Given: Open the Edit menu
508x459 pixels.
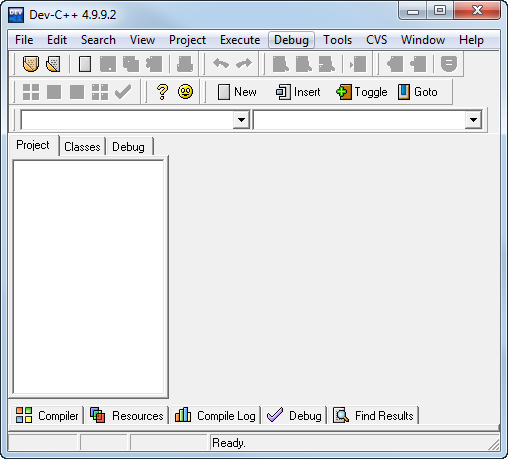Looking at the screenshot, I should pyautogui.click(x=57, y=40).
